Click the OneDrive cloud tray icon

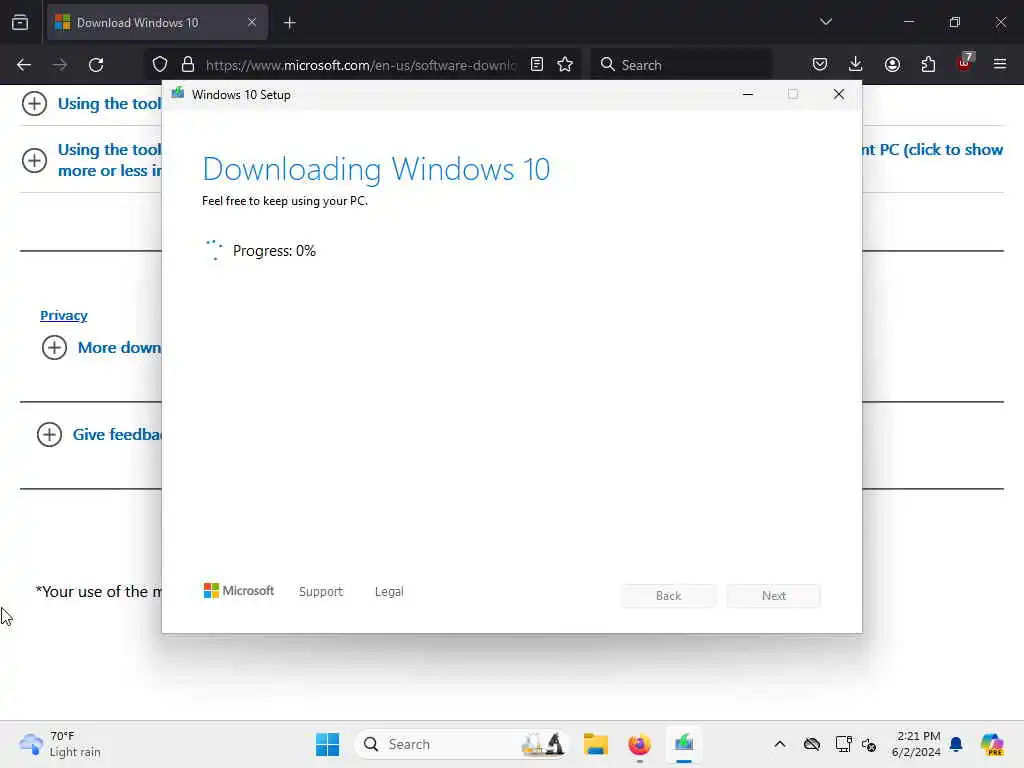point(812,744)
